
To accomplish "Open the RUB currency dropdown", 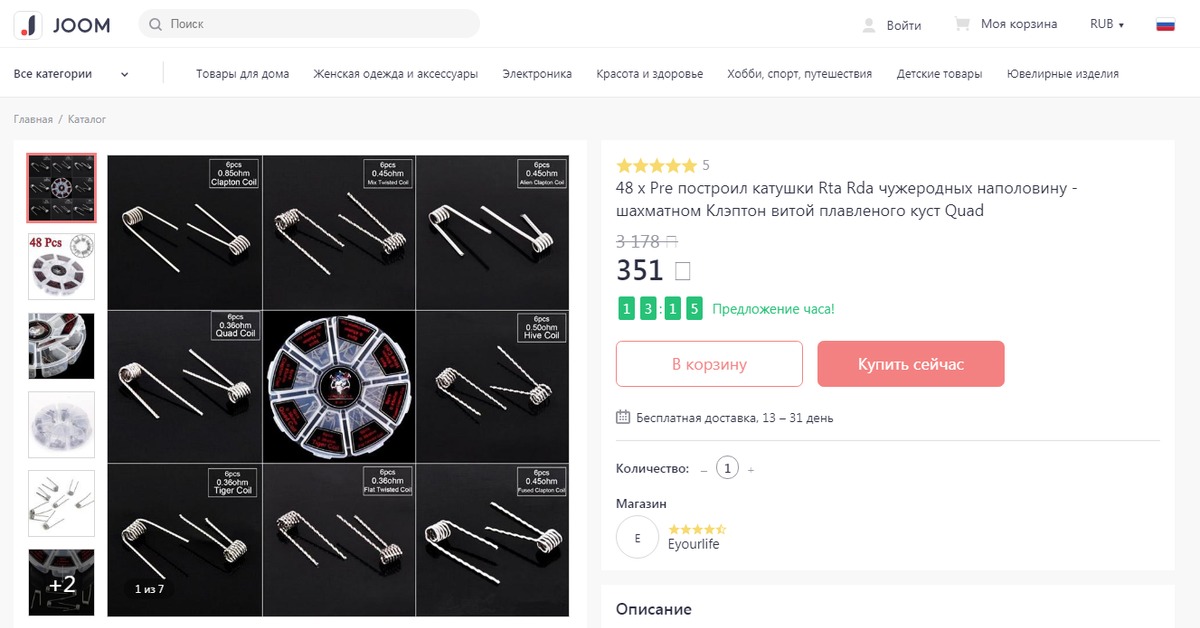I will click(x=1107, y=25).
